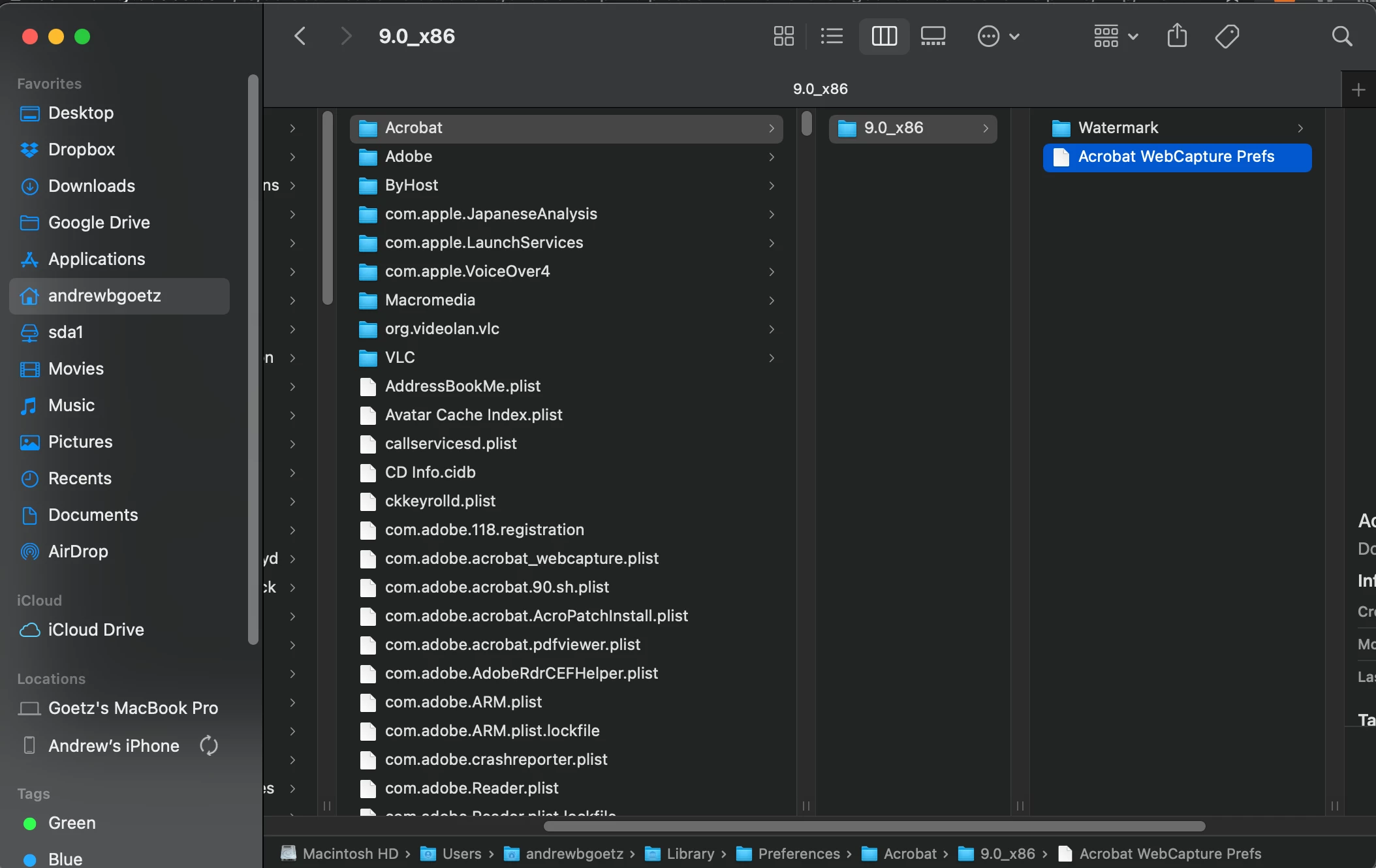Click the search magnifier icon

pyautogui.click(x=1341, y=36)
